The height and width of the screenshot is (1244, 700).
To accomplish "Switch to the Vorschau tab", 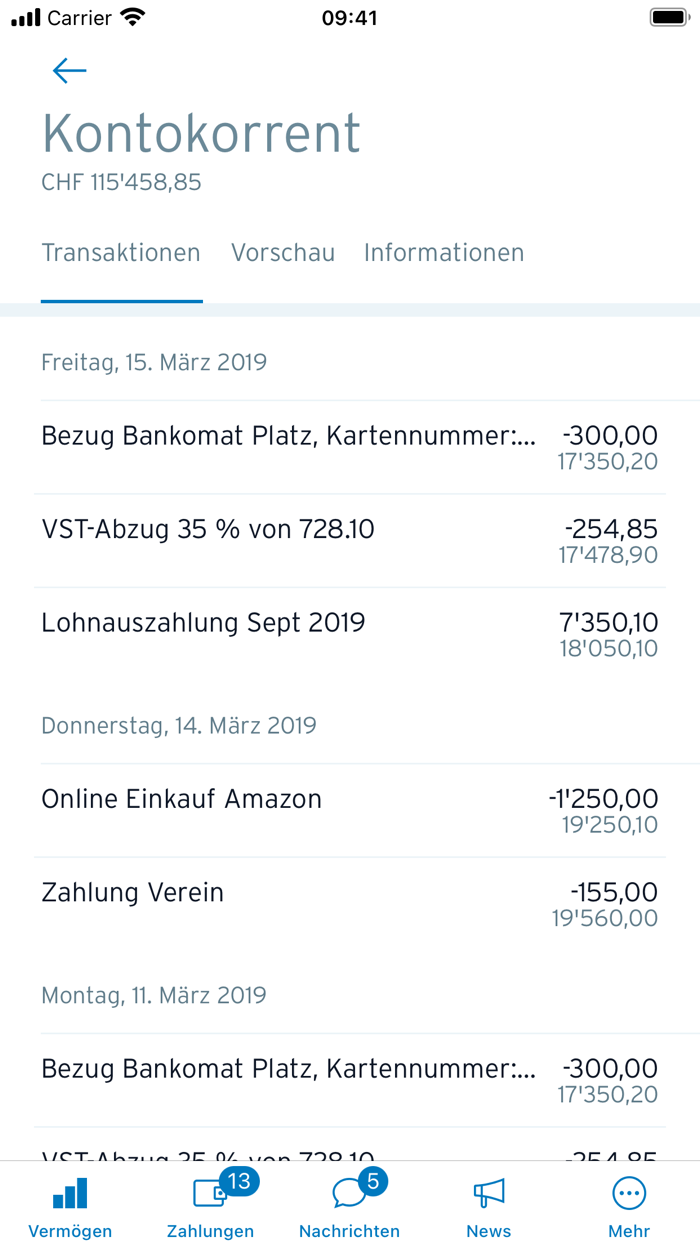I will click(x=283, y=253).
